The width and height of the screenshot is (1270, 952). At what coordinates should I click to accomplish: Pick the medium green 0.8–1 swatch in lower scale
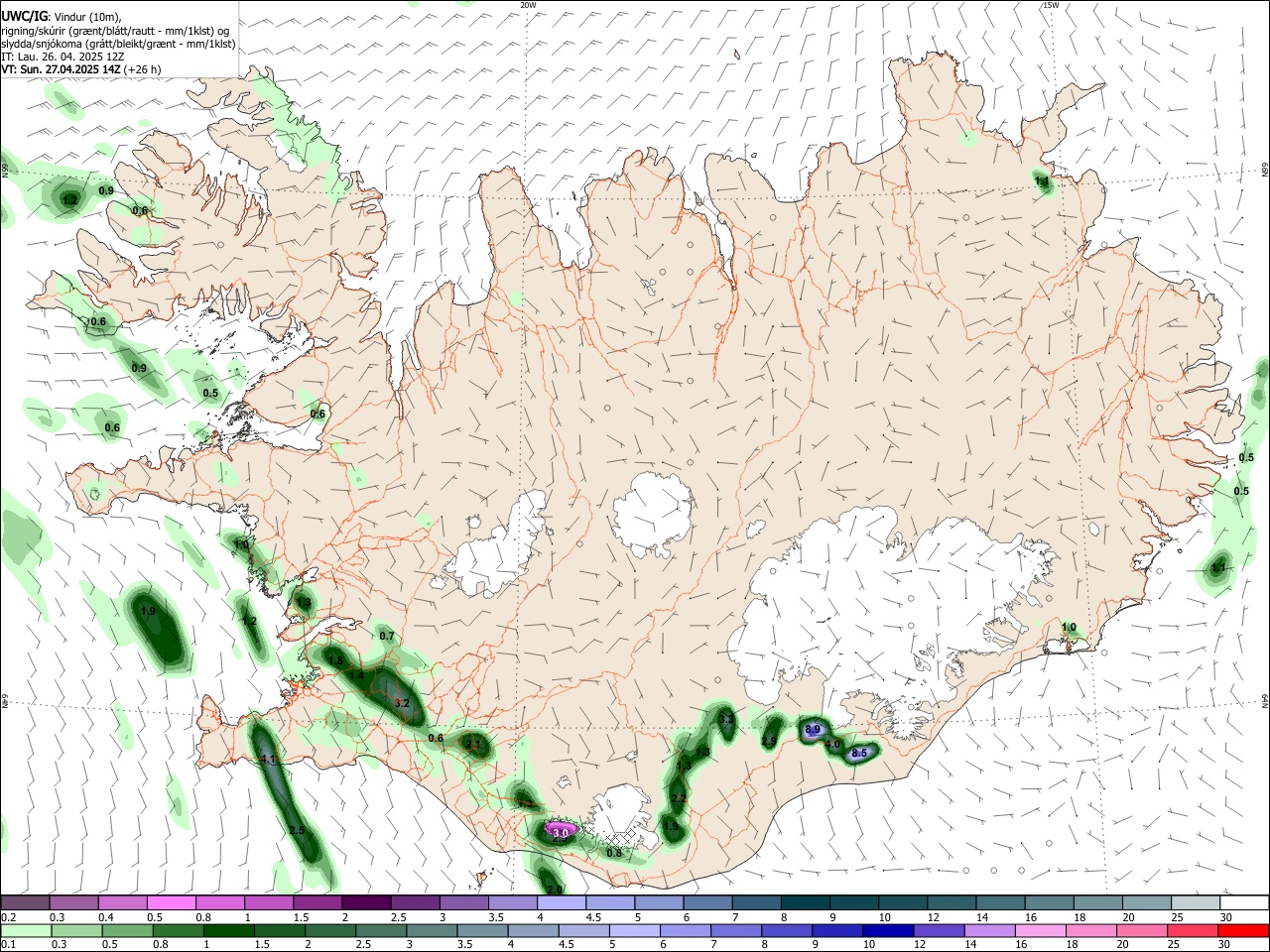click(178, 930)
